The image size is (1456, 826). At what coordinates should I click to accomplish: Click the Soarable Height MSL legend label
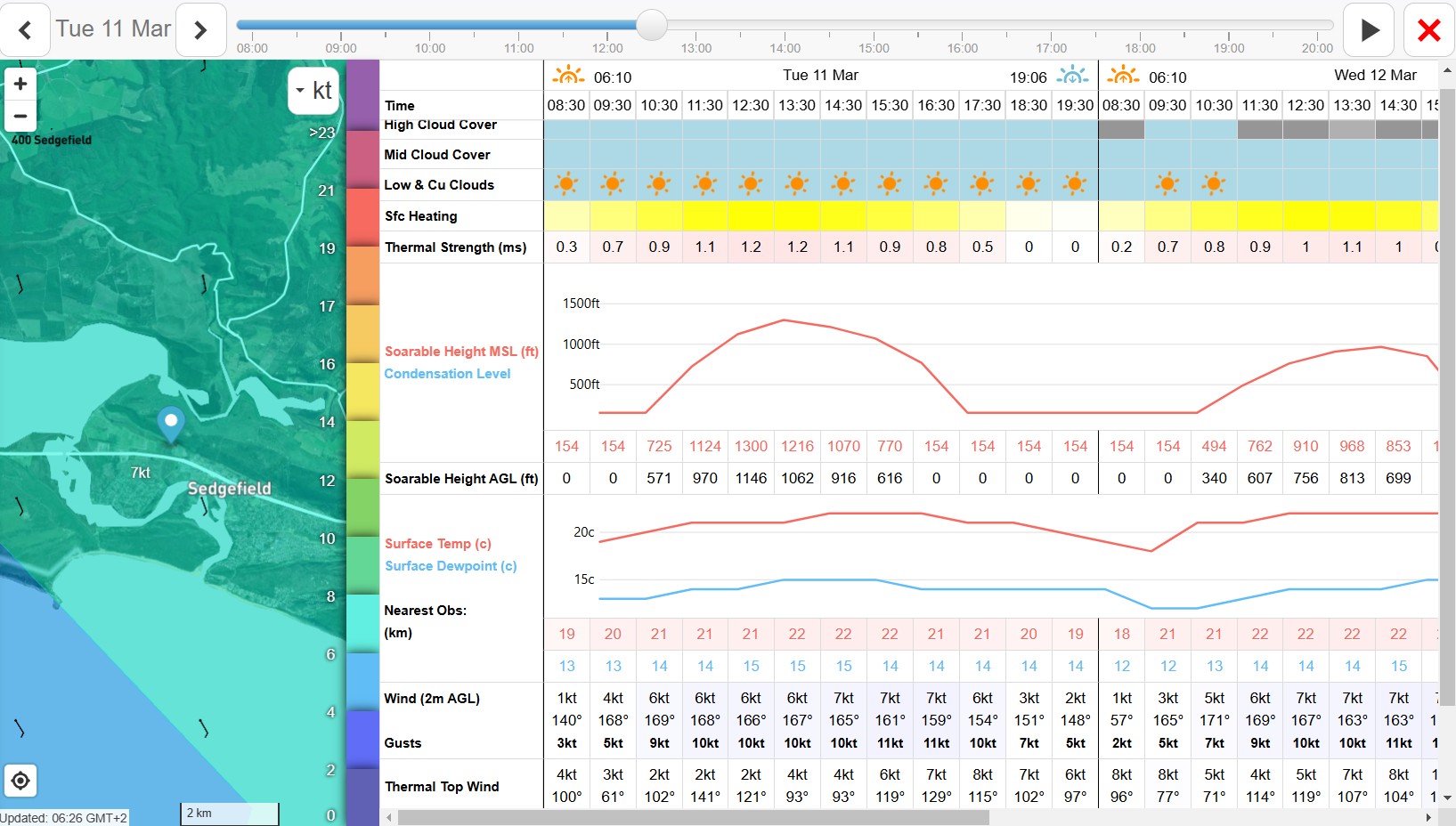tap(461, 352)
